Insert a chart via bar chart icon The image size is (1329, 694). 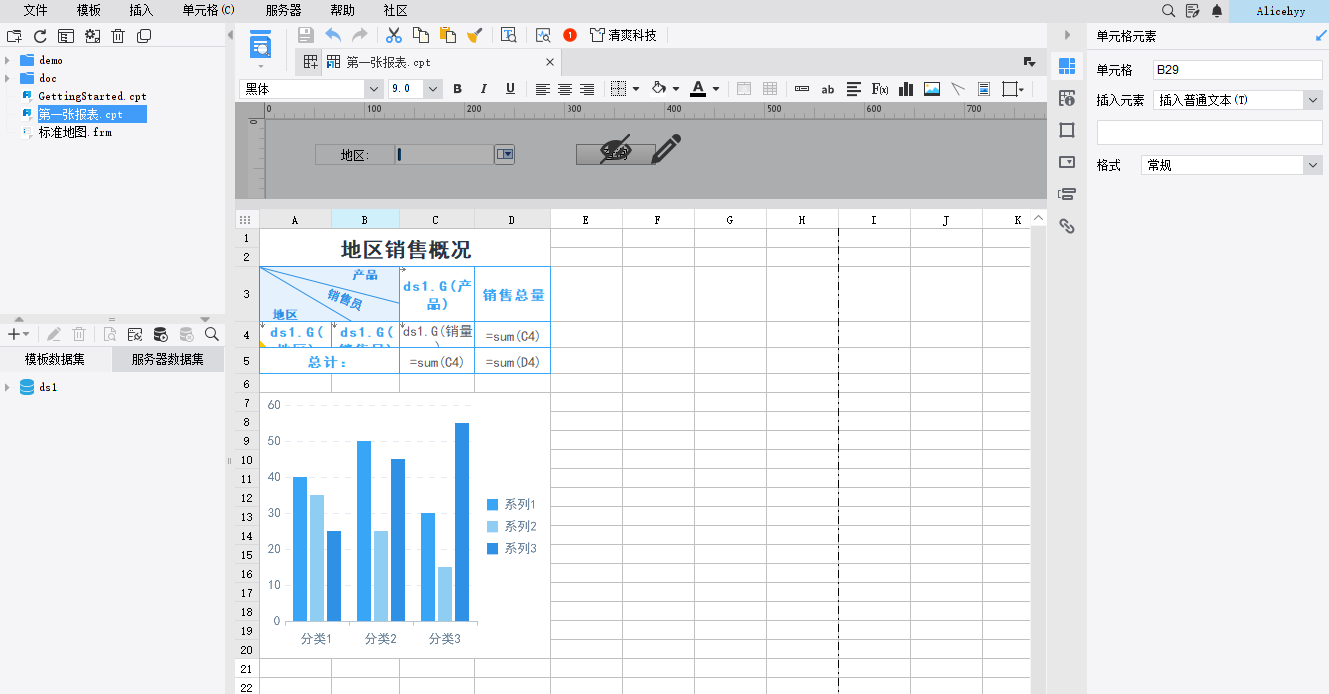point(906,89)
